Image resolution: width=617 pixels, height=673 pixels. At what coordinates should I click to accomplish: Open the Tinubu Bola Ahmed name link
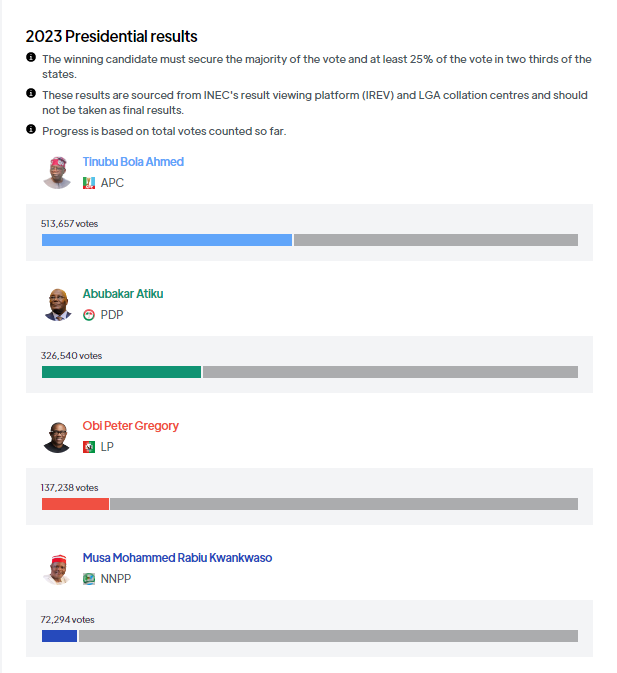click(133, 162)
